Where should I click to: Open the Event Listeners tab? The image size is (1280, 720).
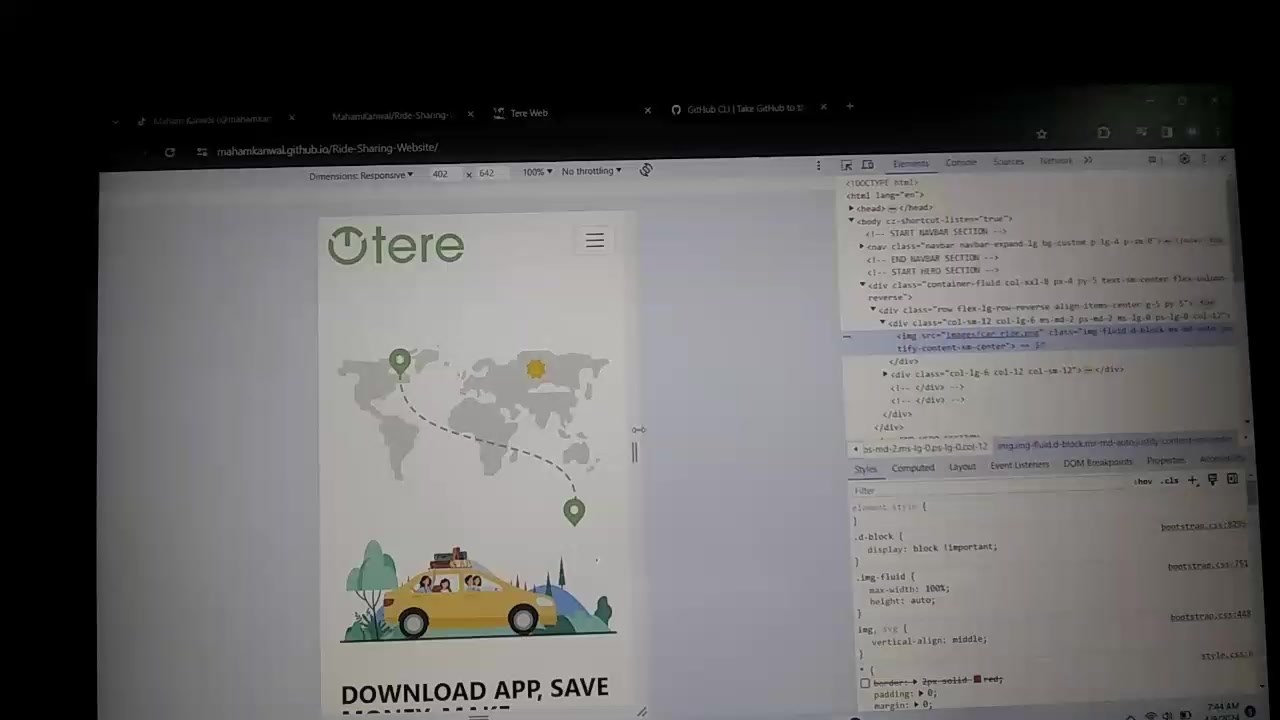point(1020,465)
